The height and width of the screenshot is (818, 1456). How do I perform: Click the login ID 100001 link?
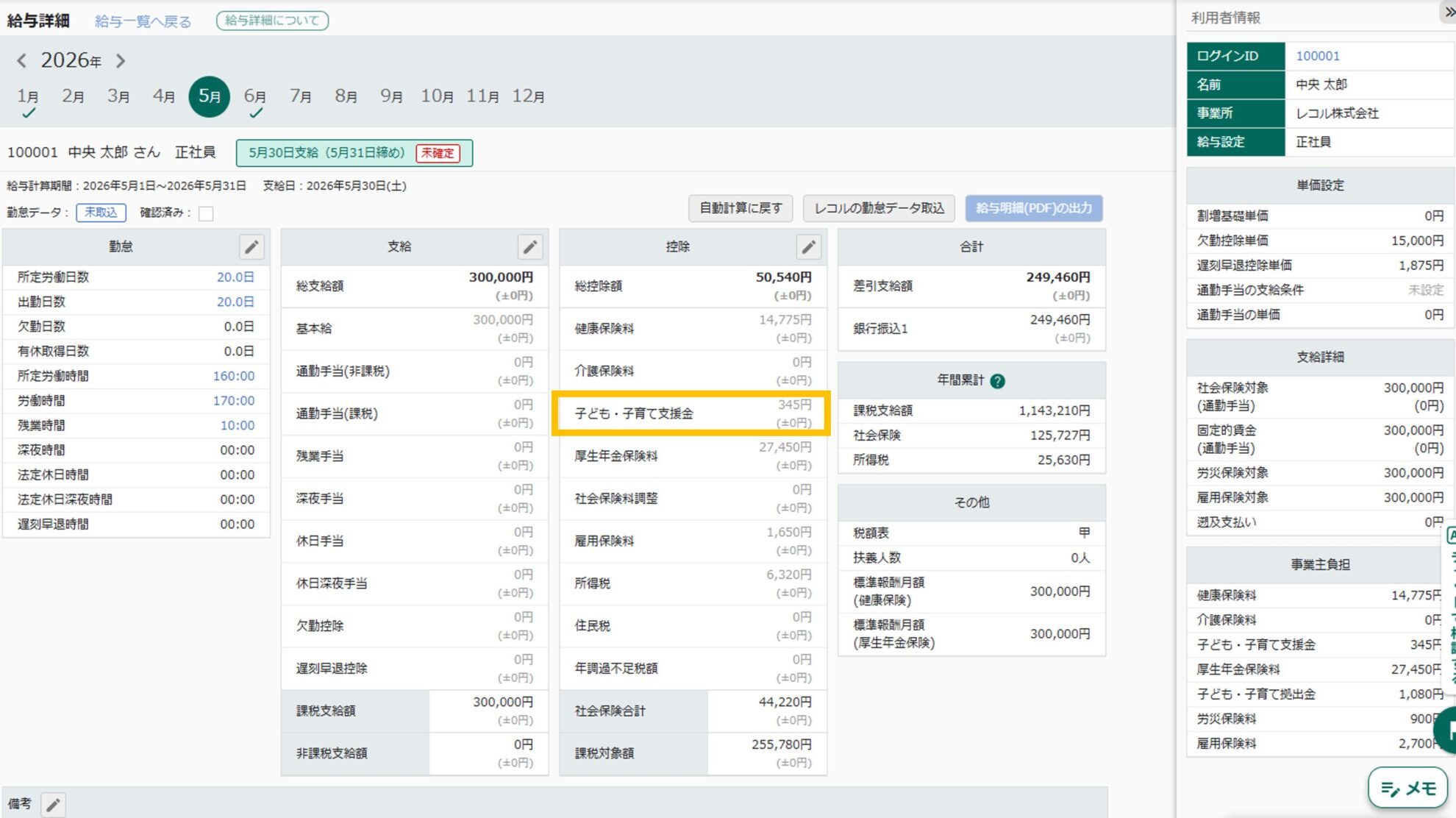click(x=1317, y=56)
